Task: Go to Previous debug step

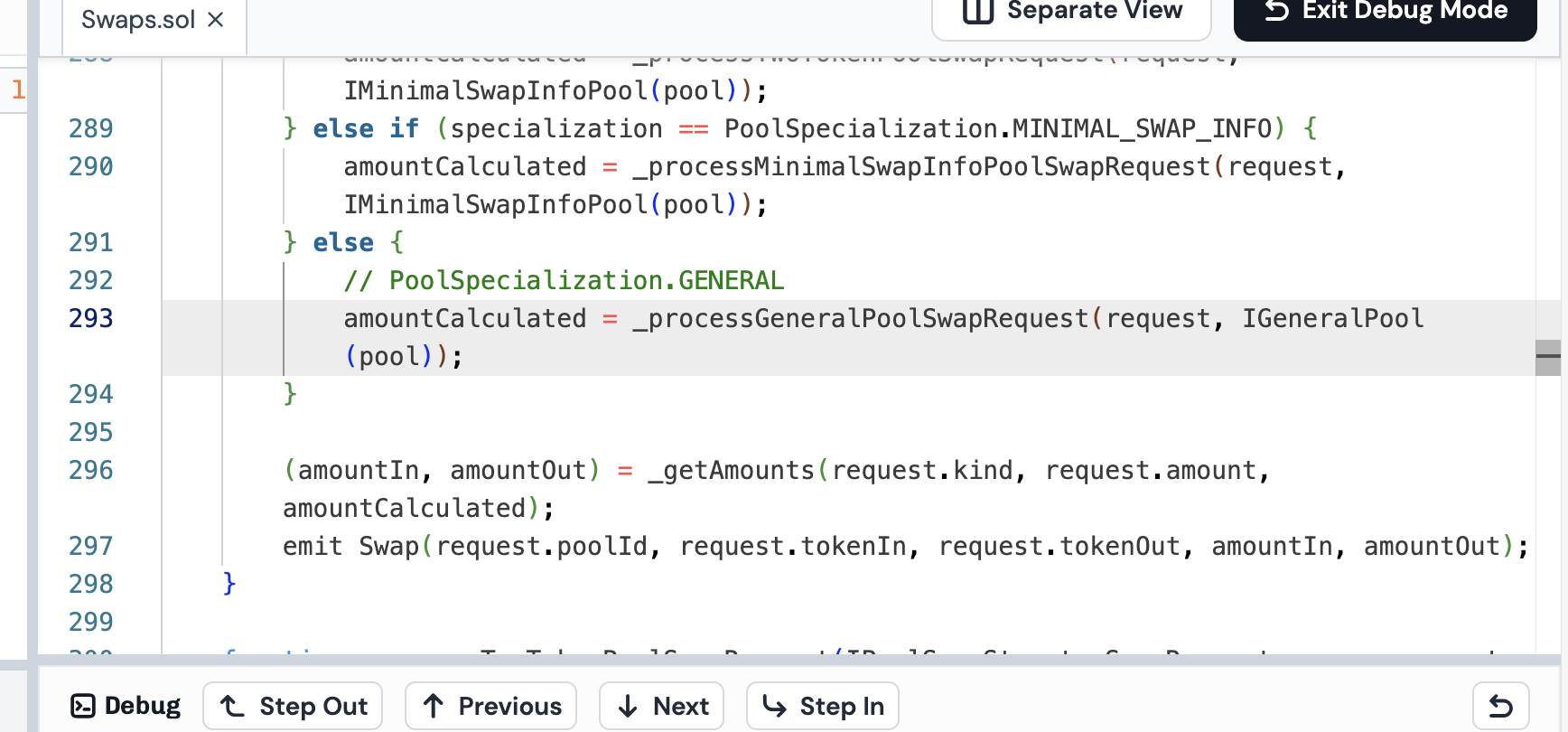Action: (490, 706)
